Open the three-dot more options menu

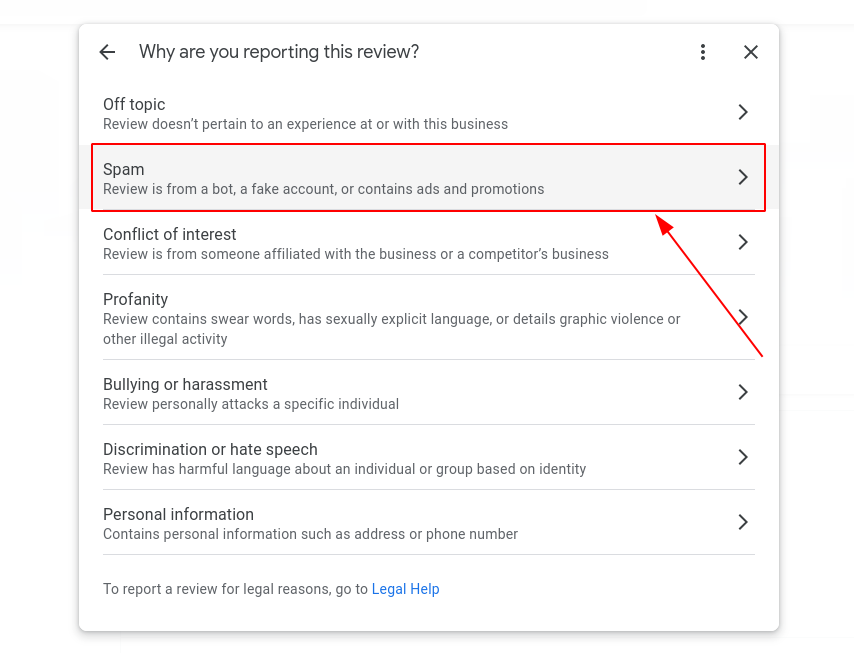(x=703, y=52)
